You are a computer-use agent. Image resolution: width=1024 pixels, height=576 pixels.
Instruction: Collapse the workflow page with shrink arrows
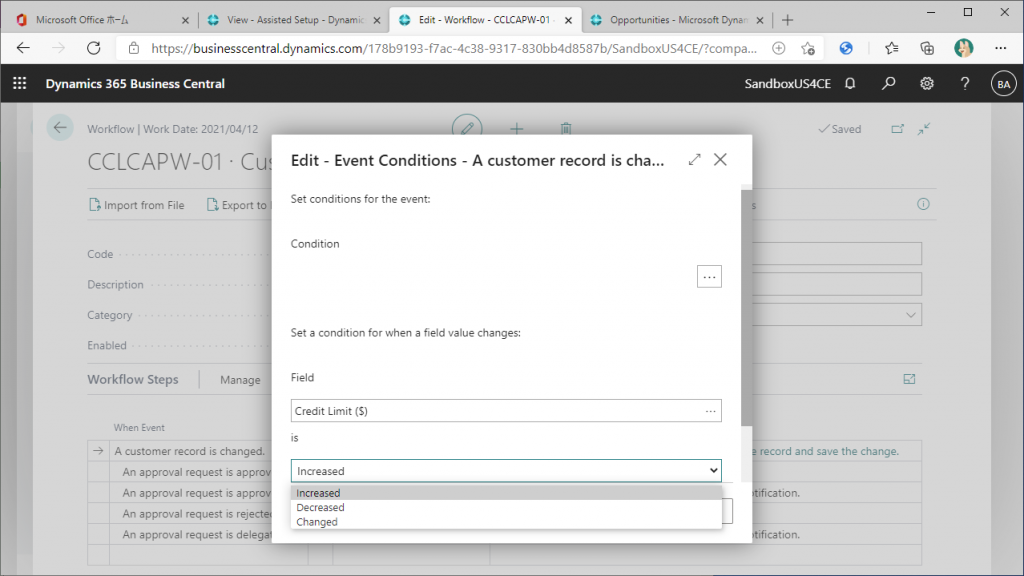pyautogui.click(x=923, y=129)
